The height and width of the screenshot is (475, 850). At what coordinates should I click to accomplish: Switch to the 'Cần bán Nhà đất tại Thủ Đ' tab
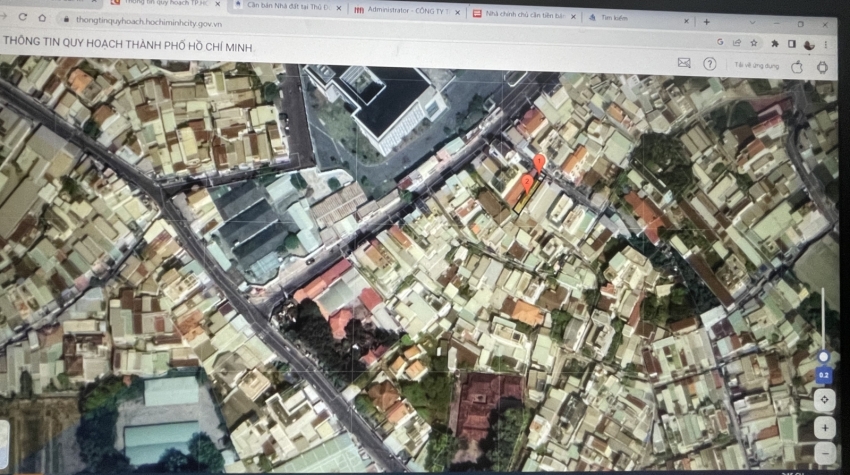tap(287, 7)
